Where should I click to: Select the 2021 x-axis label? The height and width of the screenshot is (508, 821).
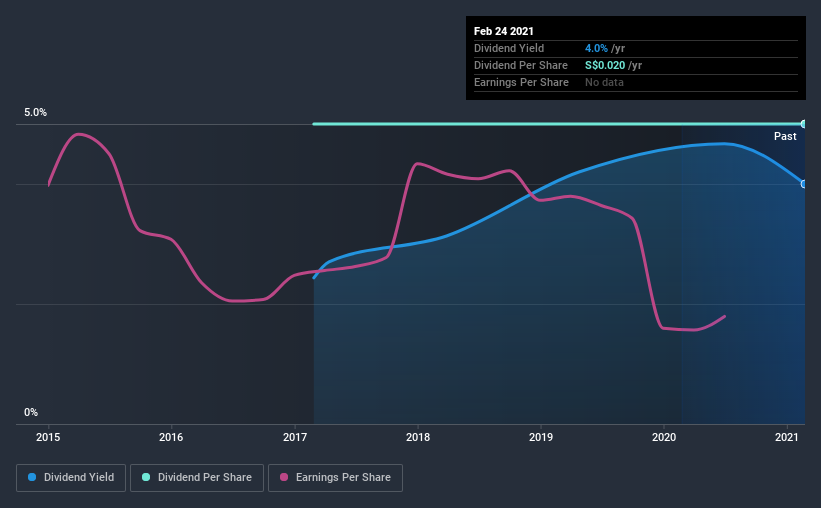point(786,437)
